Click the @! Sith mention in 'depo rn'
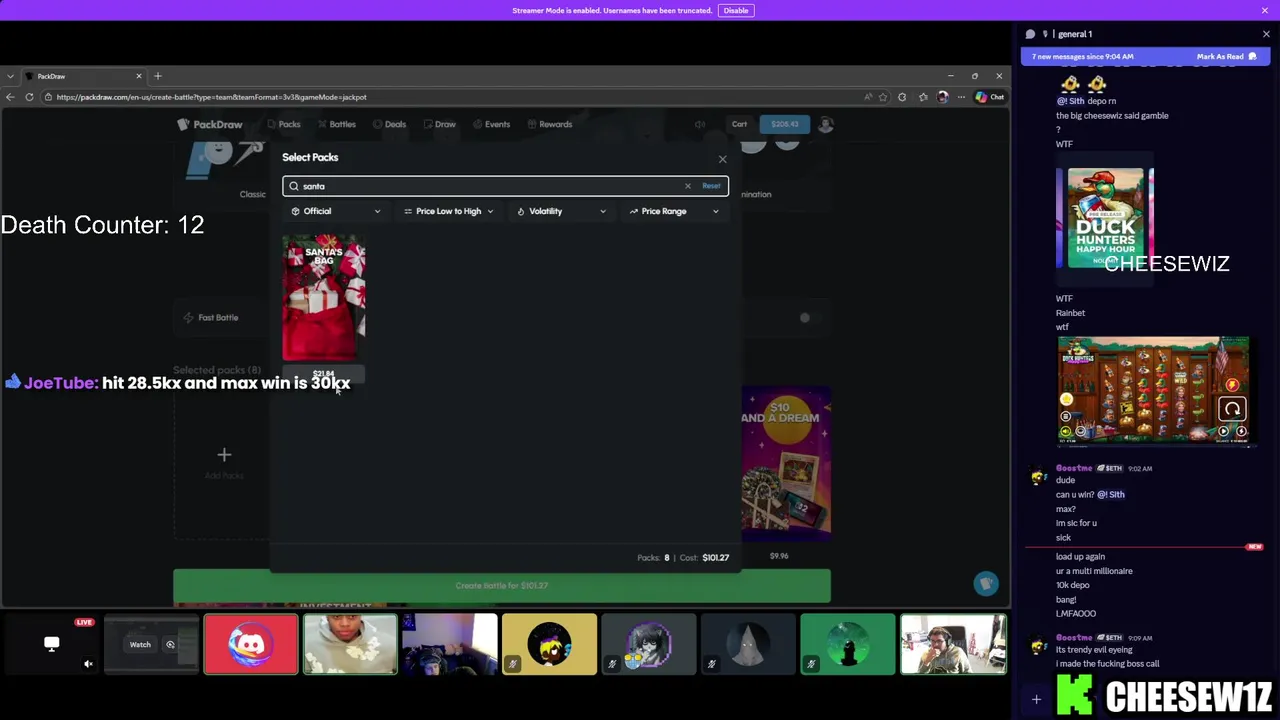 coord(1070,101)
